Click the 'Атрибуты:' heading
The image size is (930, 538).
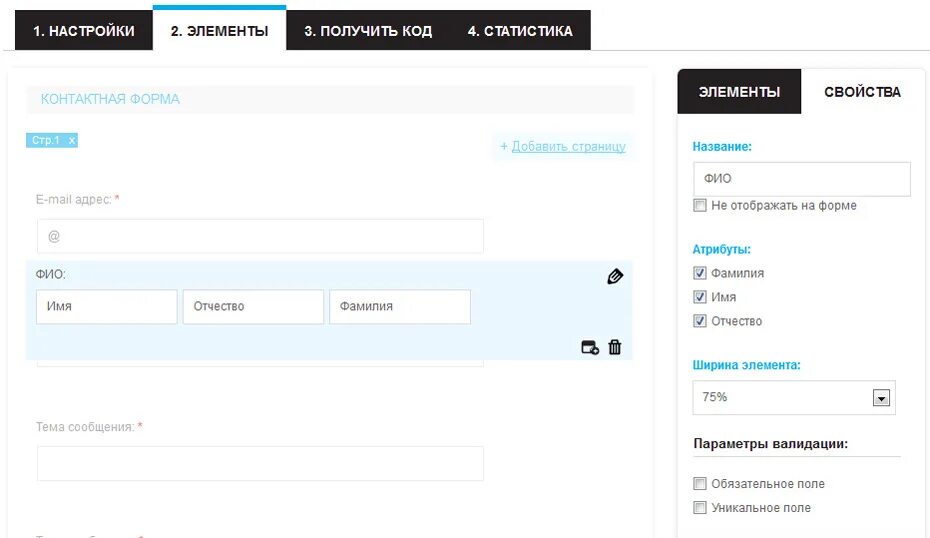pos(721,249)
